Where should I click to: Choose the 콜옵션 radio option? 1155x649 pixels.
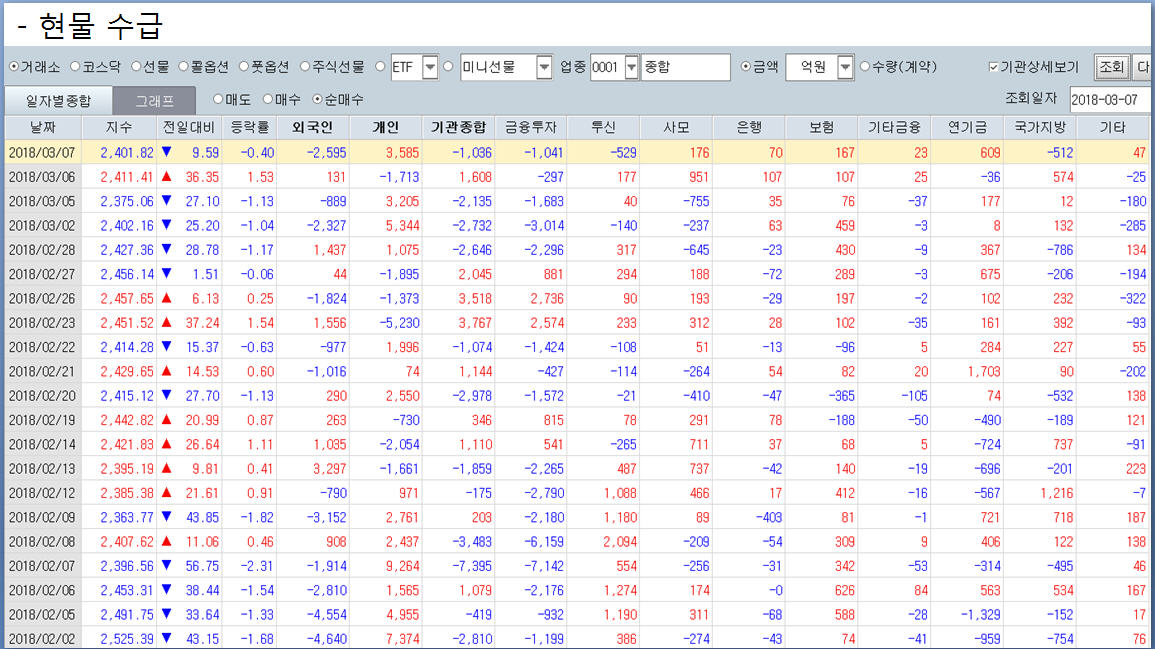(x=184, y=67)
